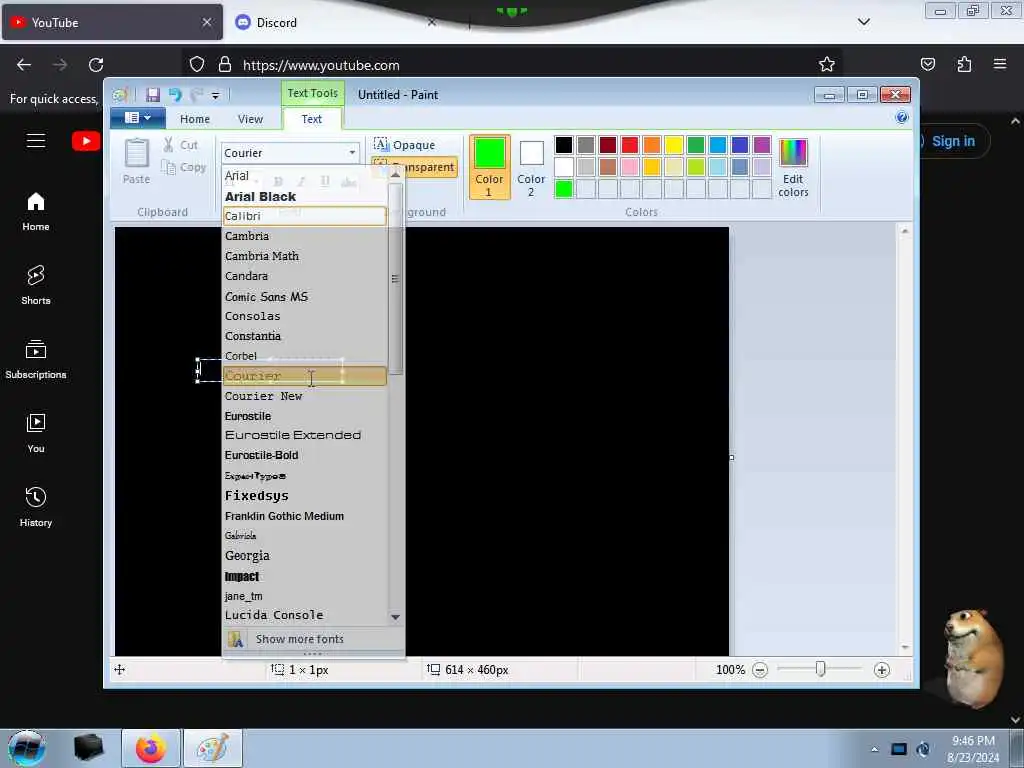
Task: Click the YouTube logo icon
Action: click(x=86, y=141)
